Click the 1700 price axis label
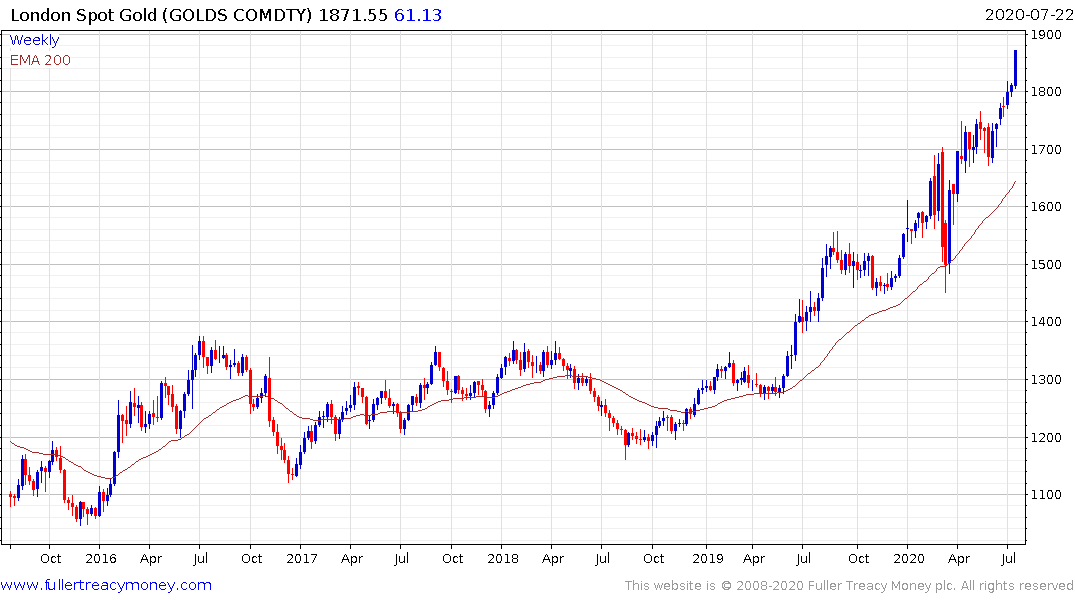Viewport: 1075px width, 600px height. tap(1047, 149)
